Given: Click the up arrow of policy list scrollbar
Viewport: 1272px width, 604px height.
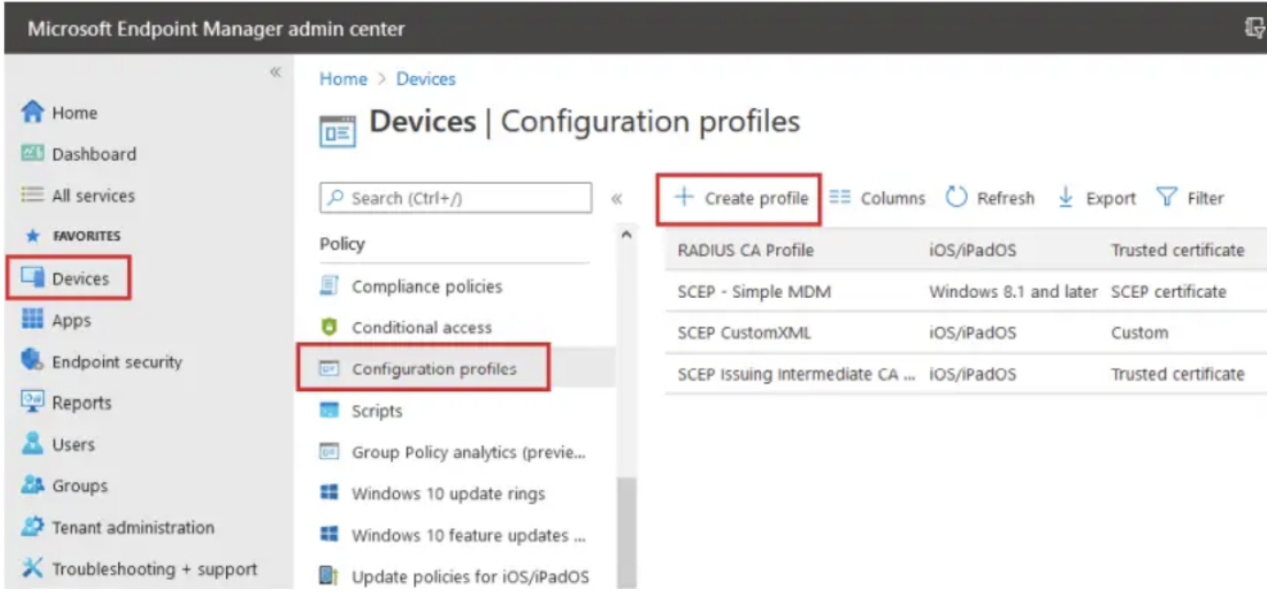Looking at the screenshot, I should click(627, 235).
